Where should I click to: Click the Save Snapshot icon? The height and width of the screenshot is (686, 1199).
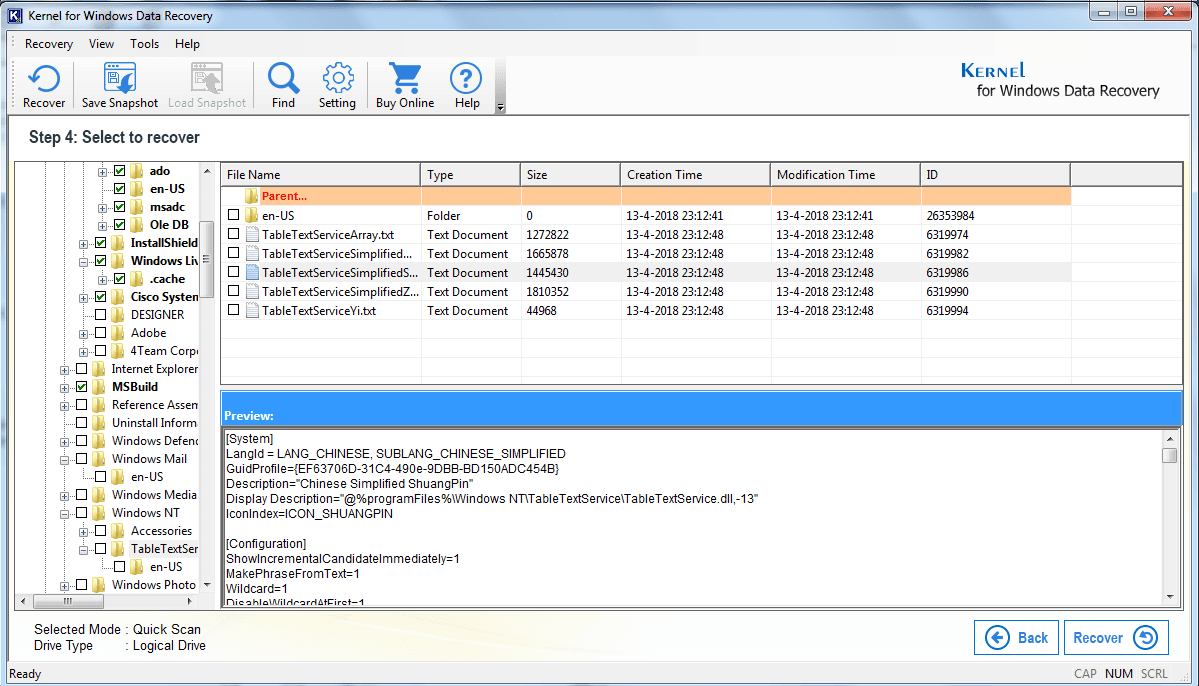coord(119,79)
